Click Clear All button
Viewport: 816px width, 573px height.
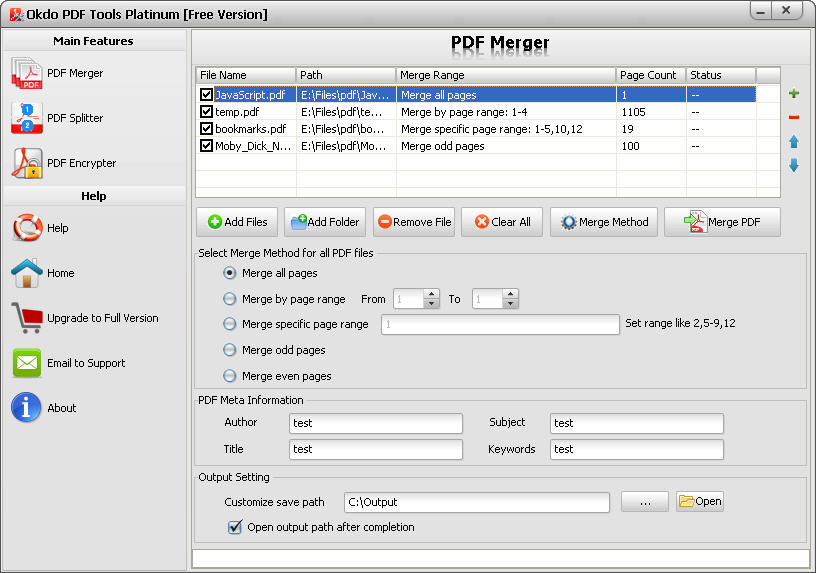coord(502,222)
